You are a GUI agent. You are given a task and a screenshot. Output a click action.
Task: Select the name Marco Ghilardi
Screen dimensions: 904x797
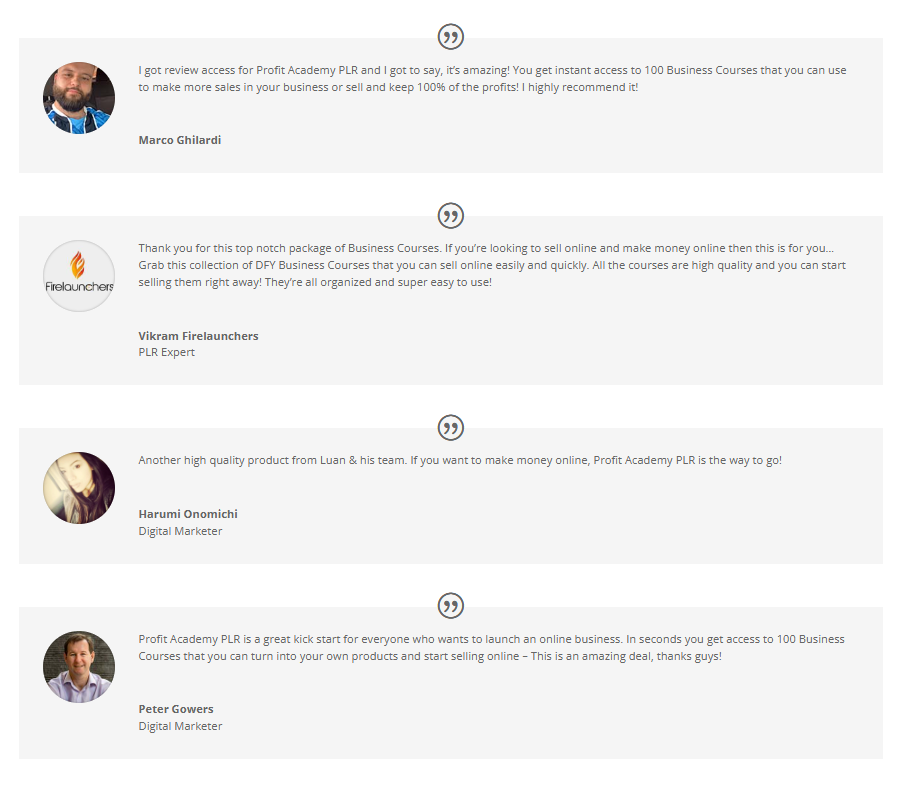pyautogui.click(x=180, y=140)
